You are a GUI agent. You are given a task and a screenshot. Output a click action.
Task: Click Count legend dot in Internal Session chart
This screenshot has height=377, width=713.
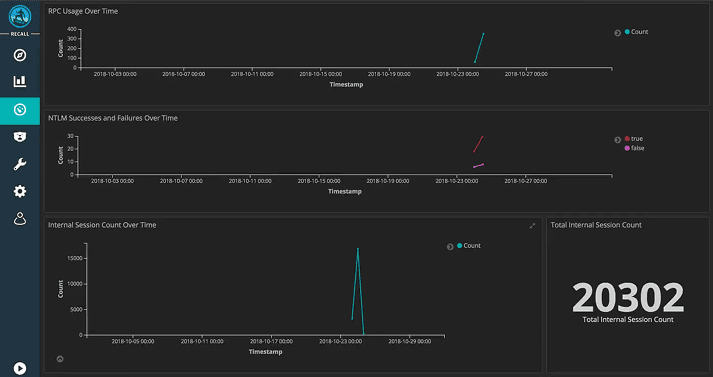460,246
